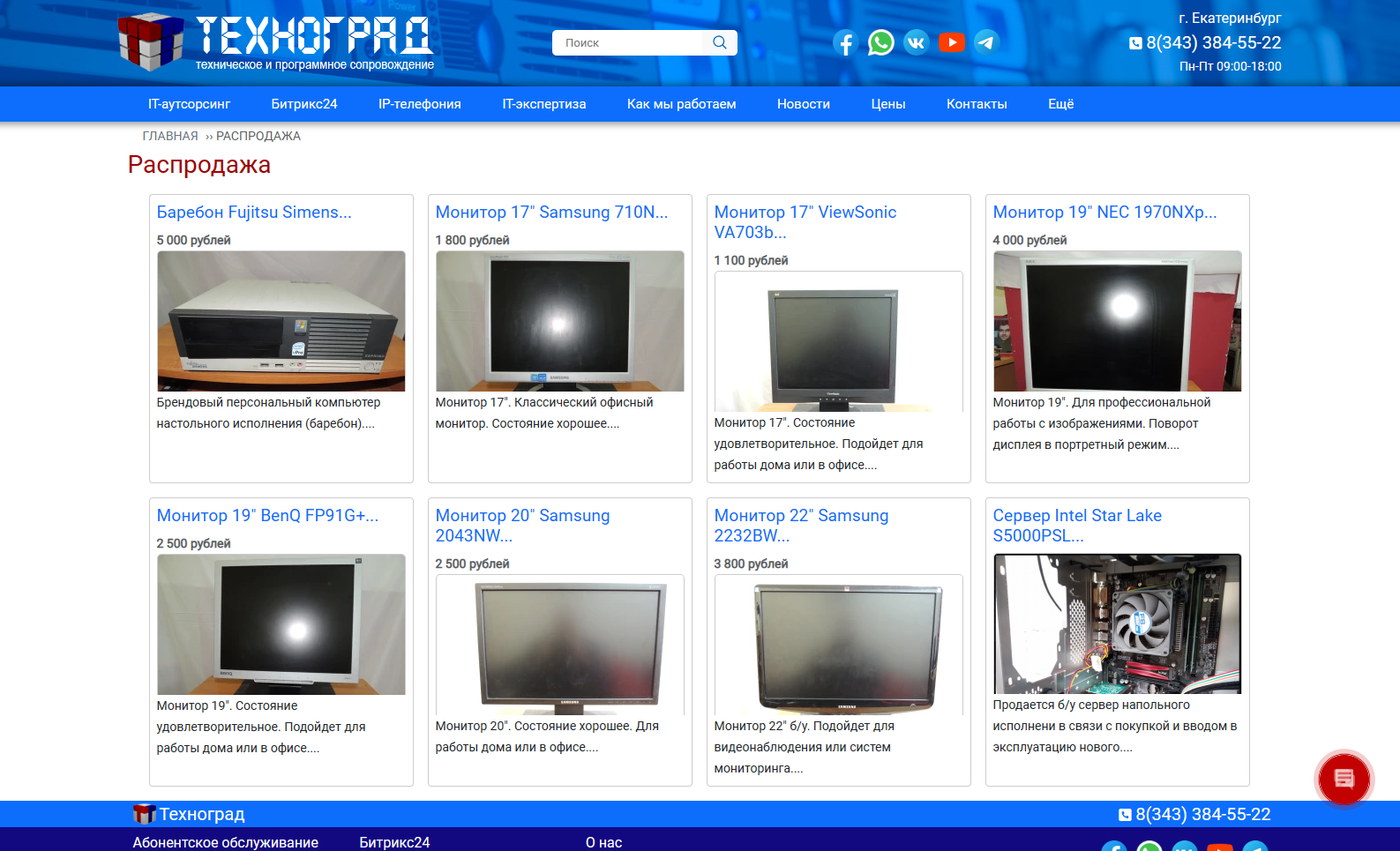
Task: Click the search magnifier icon
Action: coord(720,42)
